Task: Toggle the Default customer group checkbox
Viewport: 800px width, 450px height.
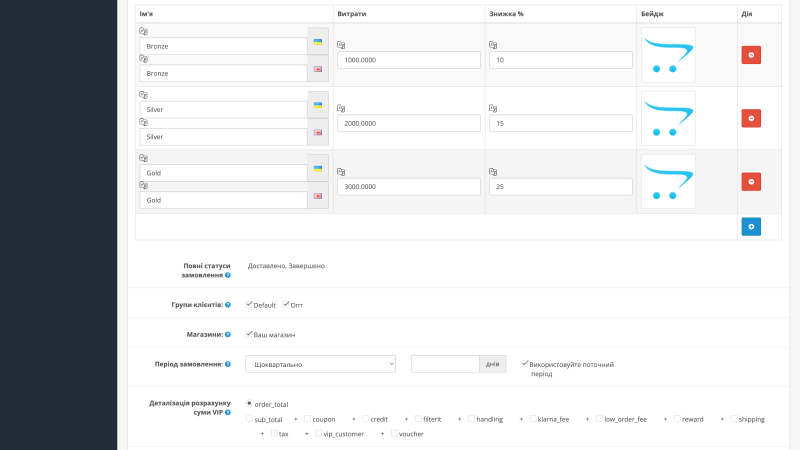Action: pos(249,304)
